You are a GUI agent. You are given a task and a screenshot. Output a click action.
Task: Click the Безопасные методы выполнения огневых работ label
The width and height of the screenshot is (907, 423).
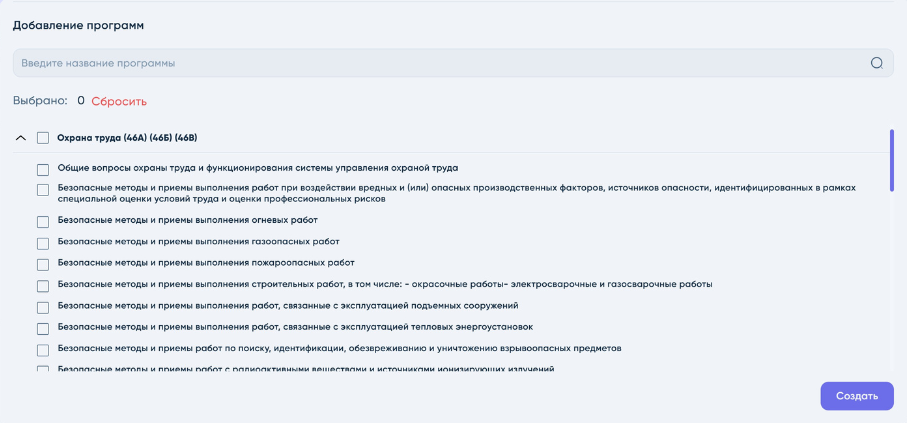(187, 220)
